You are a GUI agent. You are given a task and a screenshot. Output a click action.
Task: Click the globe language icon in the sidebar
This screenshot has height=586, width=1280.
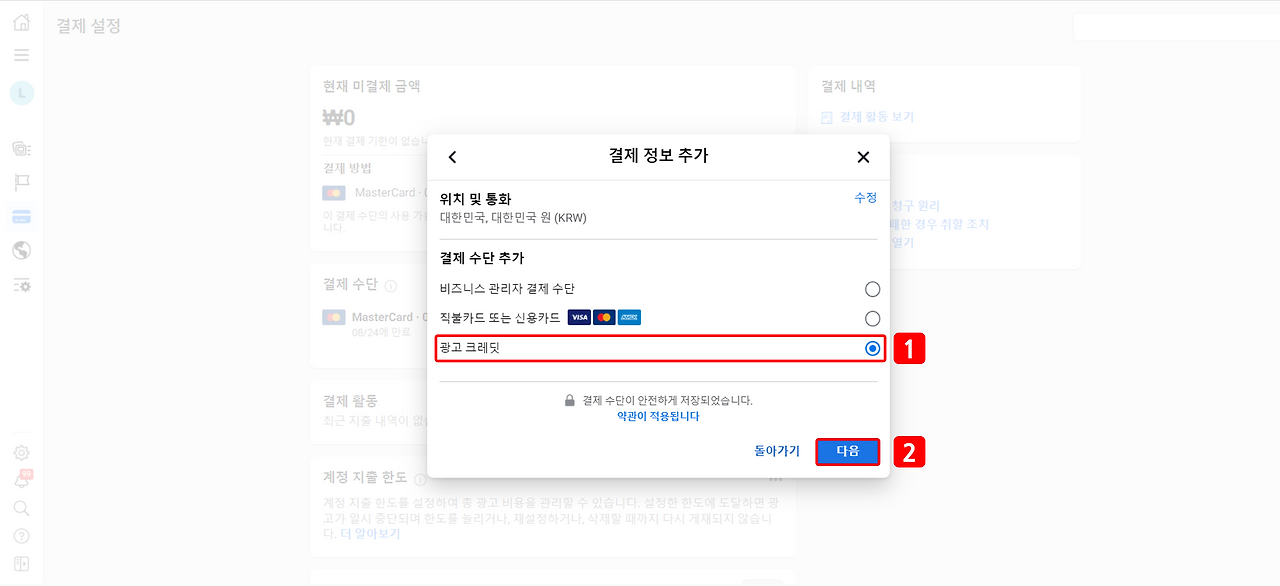[x=21, y=251]
